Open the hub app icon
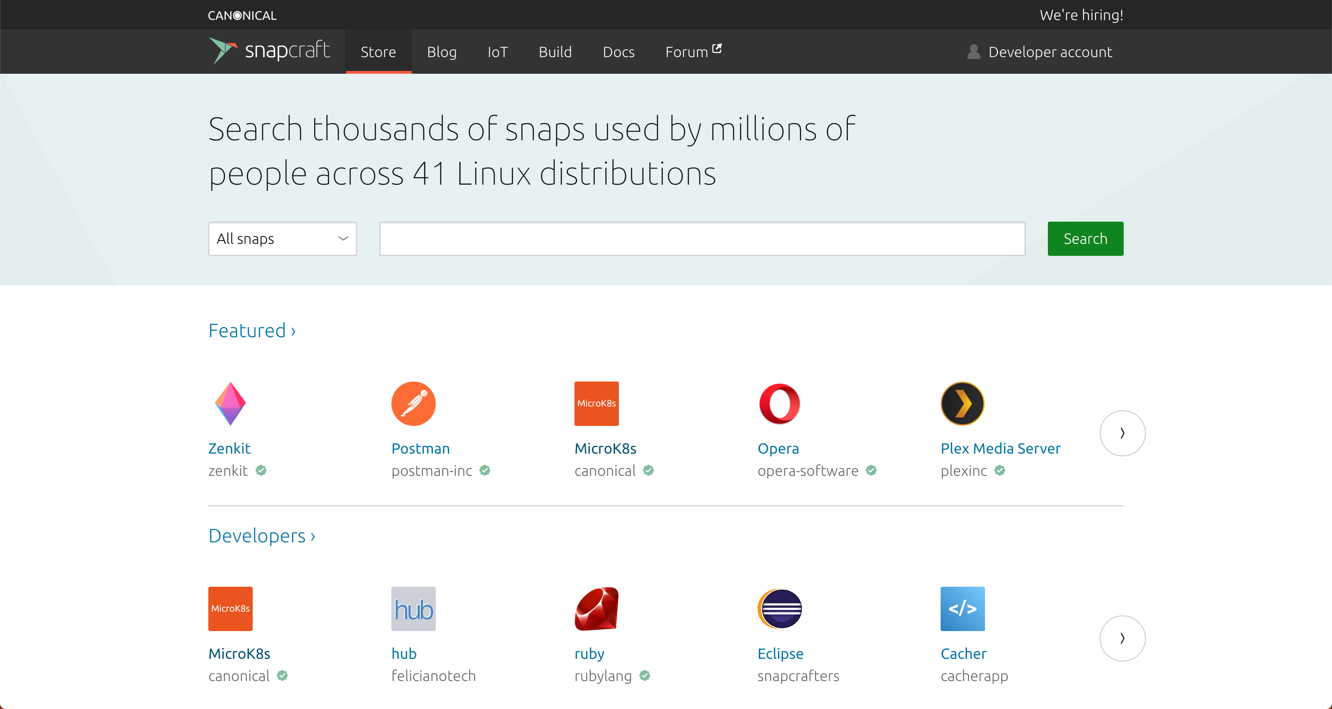 [413, 609]
